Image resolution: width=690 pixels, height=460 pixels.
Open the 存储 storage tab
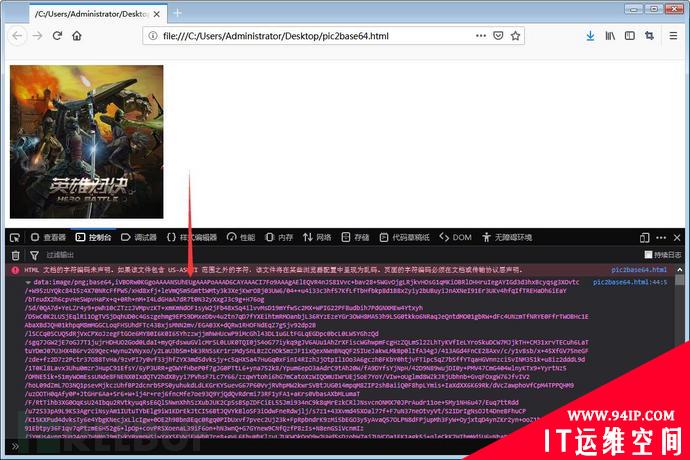[356, 238]
